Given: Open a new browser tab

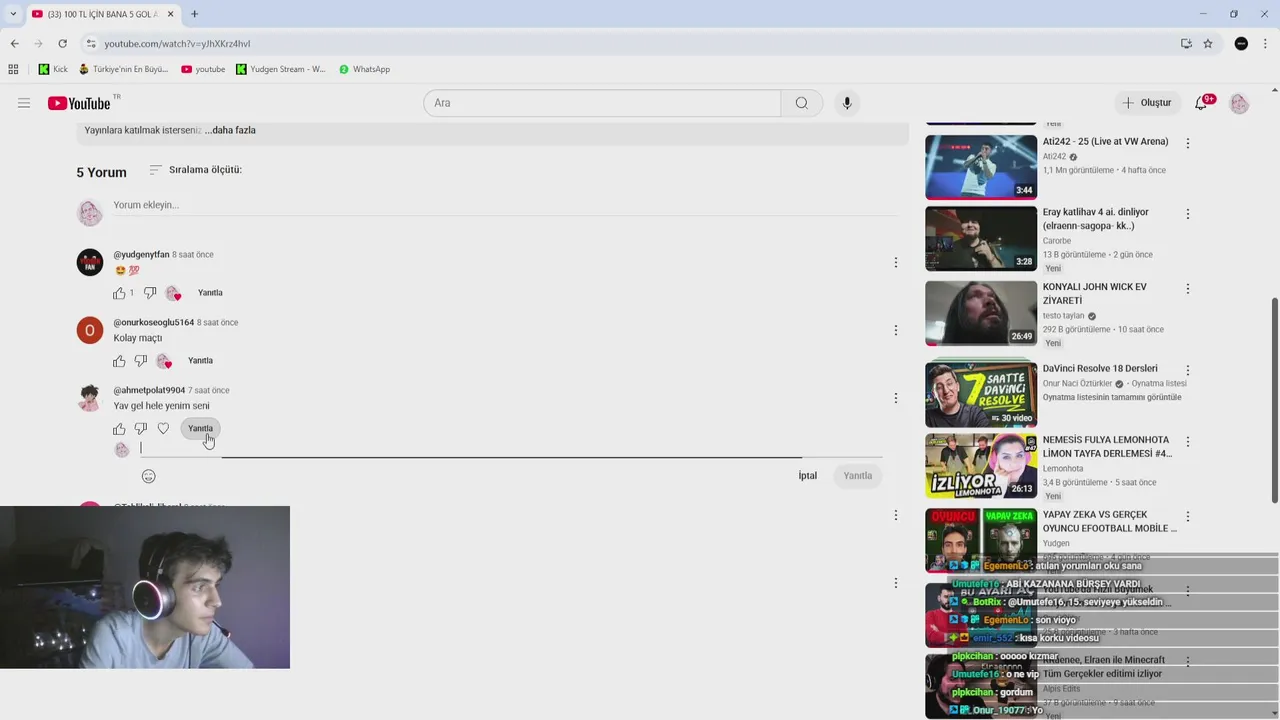Looking at the screenshot, I should click(194, 14).
